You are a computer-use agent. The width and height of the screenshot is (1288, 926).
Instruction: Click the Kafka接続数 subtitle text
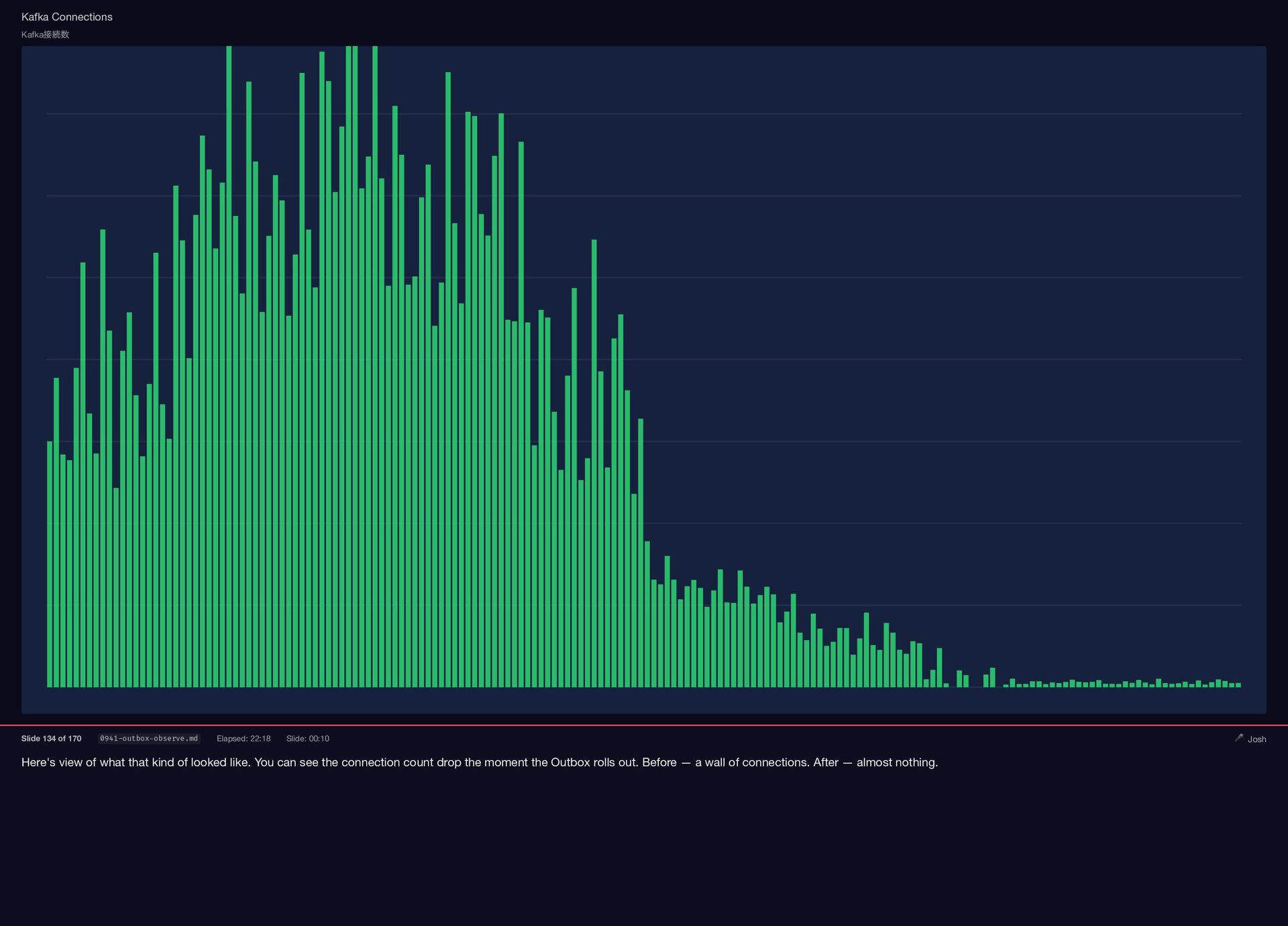point(45,34)
